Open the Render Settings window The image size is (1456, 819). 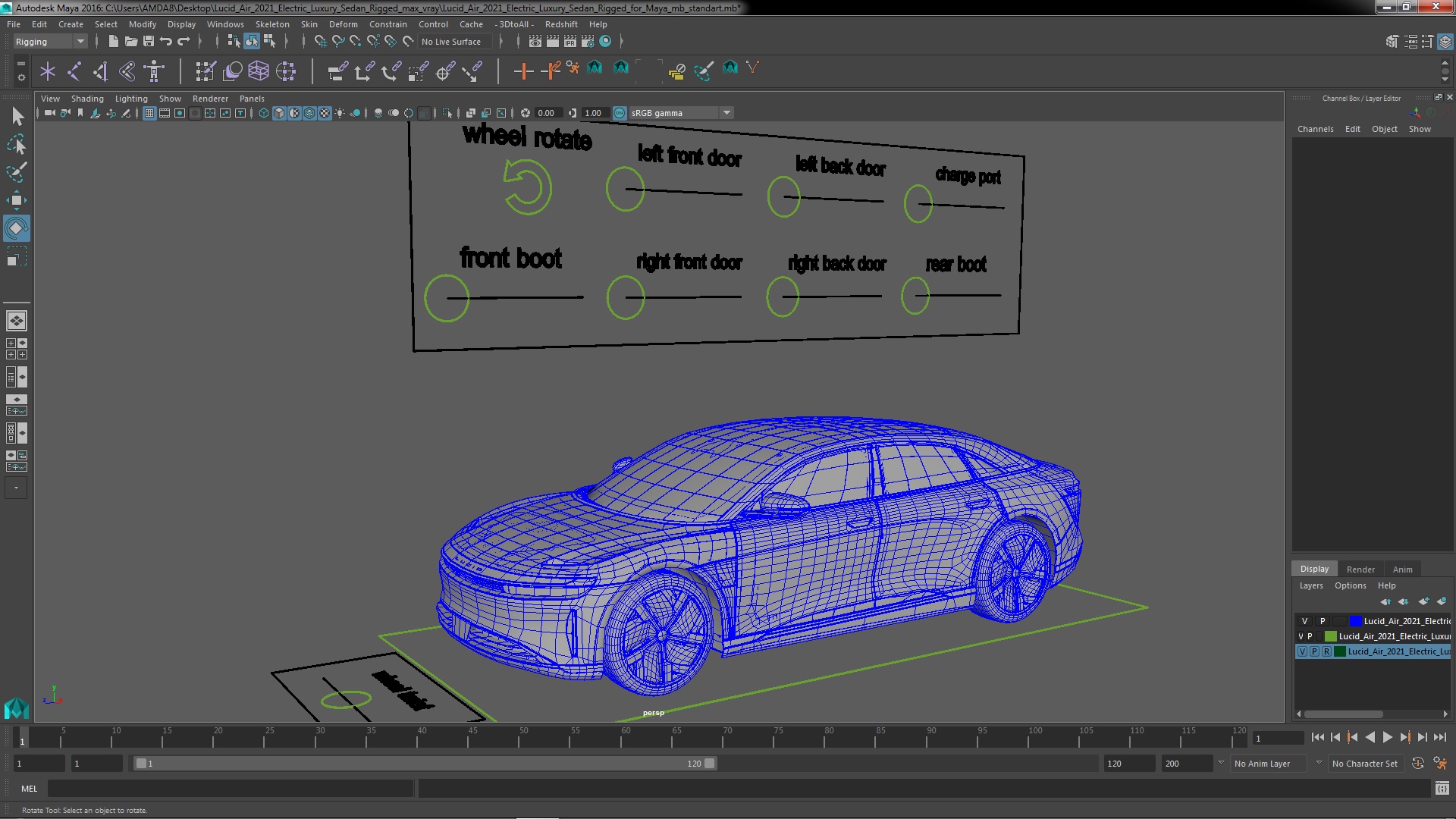[x=587, y=42]
